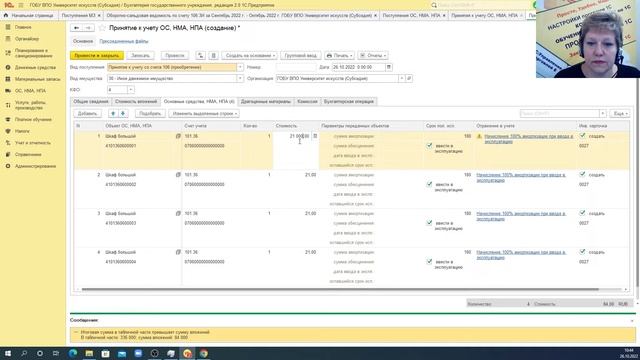Screen dimensions: 640x360
Task: Open calculator in the Стоимость cell of row 1
Action: [315, 136]
